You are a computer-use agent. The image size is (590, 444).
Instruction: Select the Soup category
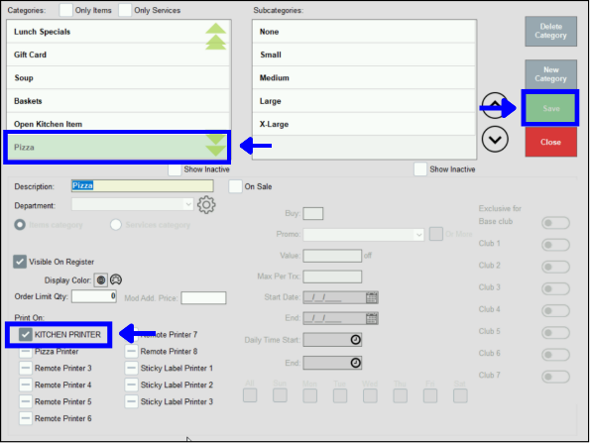tap(119, 78)
